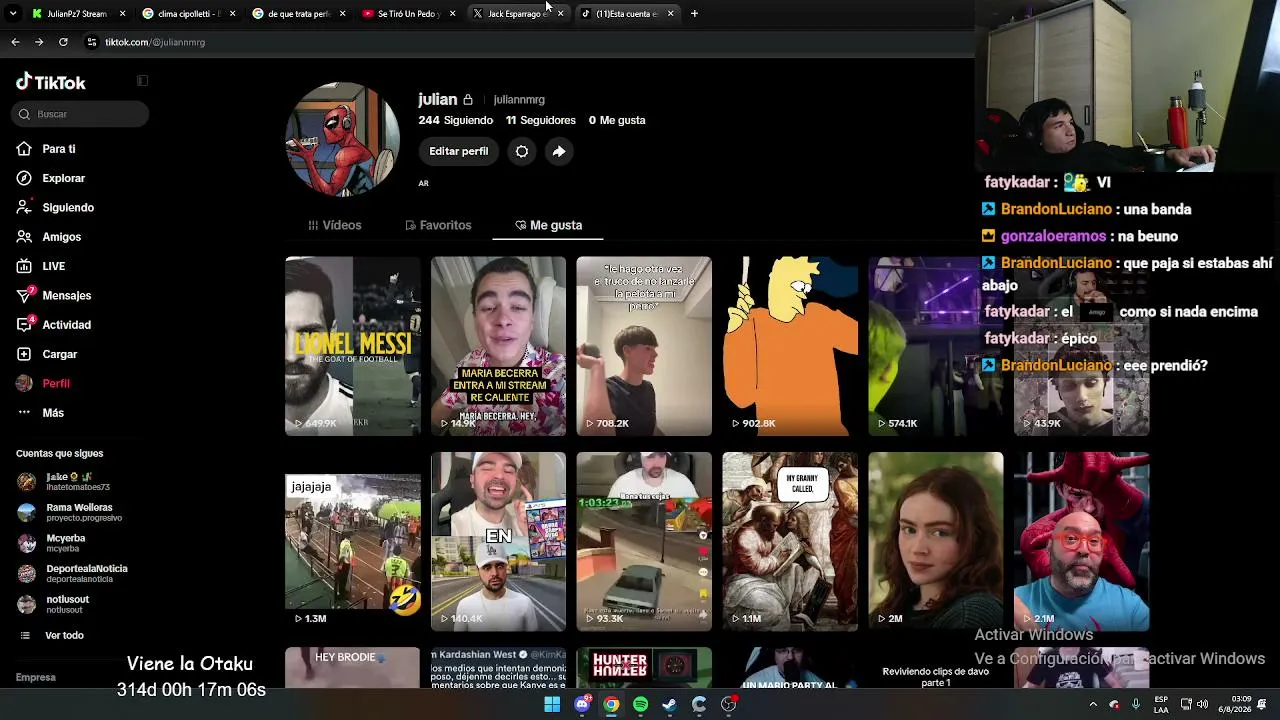Collapse the TikTok sidebar panel
The height and width of the screenshot is (720, 1280).
[142, 81]
